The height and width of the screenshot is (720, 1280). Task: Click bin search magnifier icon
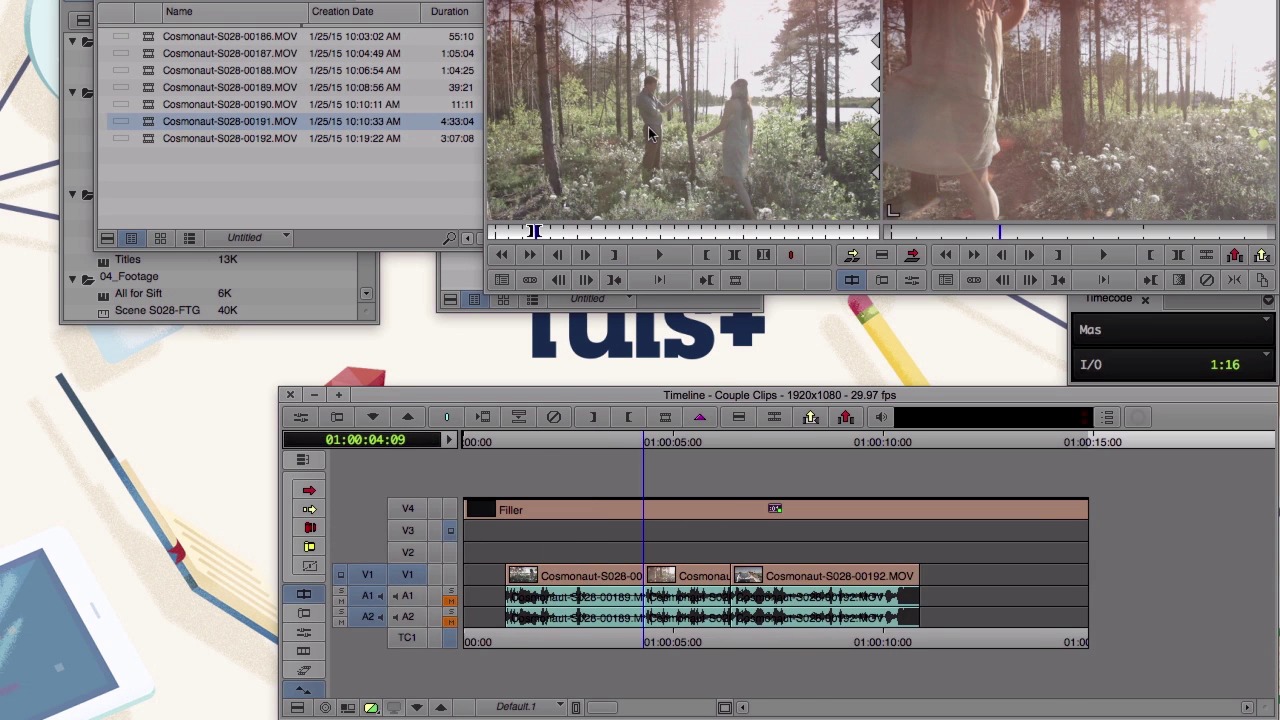pos(450,238)
